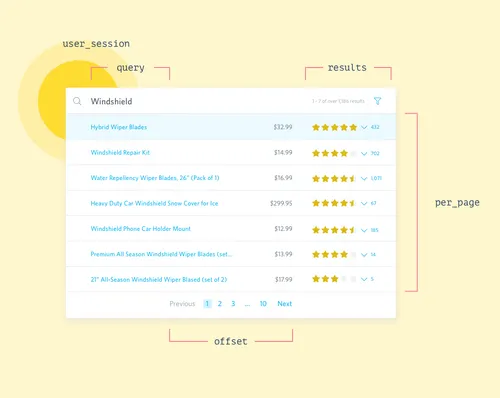Open the 67 reviews count
500x398 pixels.
(373, 203)
